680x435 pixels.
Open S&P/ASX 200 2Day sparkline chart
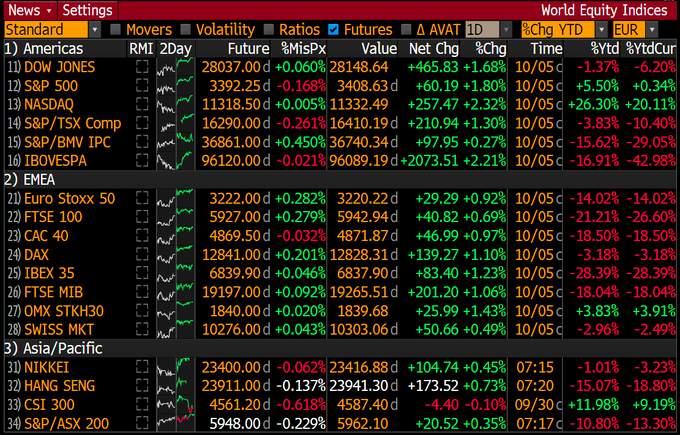175,423
